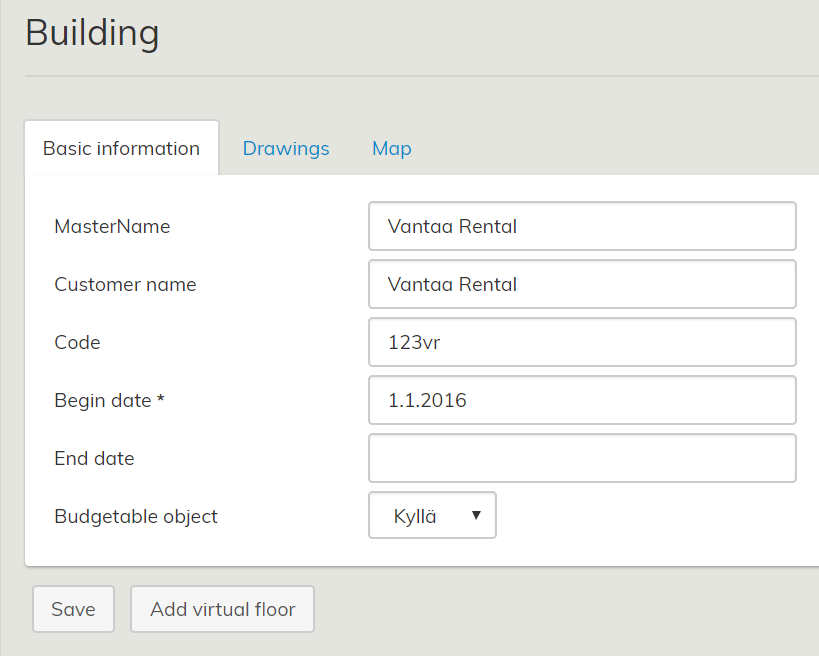Click the Begin date field showing 1.1.2016
Viewport: 819px width, 656px height.
point(582,400)
